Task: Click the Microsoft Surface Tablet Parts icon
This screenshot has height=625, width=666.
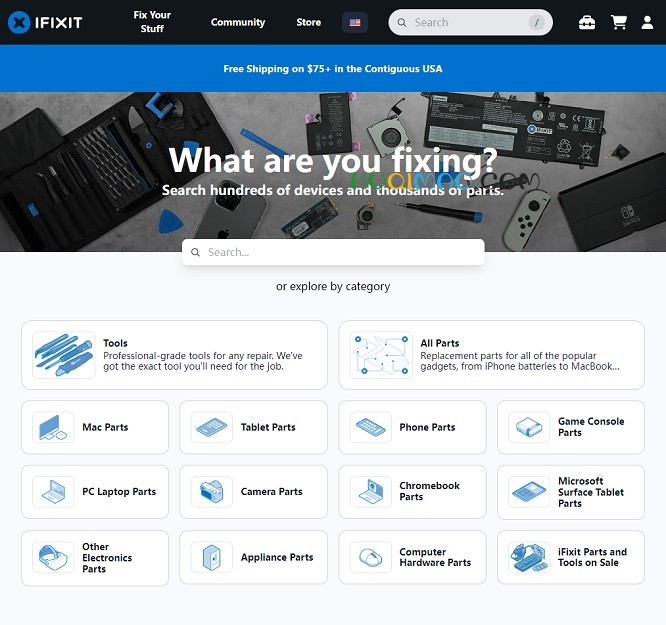Action: tap(529, 492)
